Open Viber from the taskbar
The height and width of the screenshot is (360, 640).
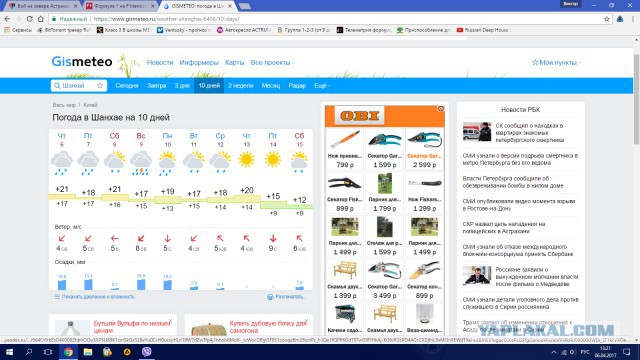pos(147,352)
